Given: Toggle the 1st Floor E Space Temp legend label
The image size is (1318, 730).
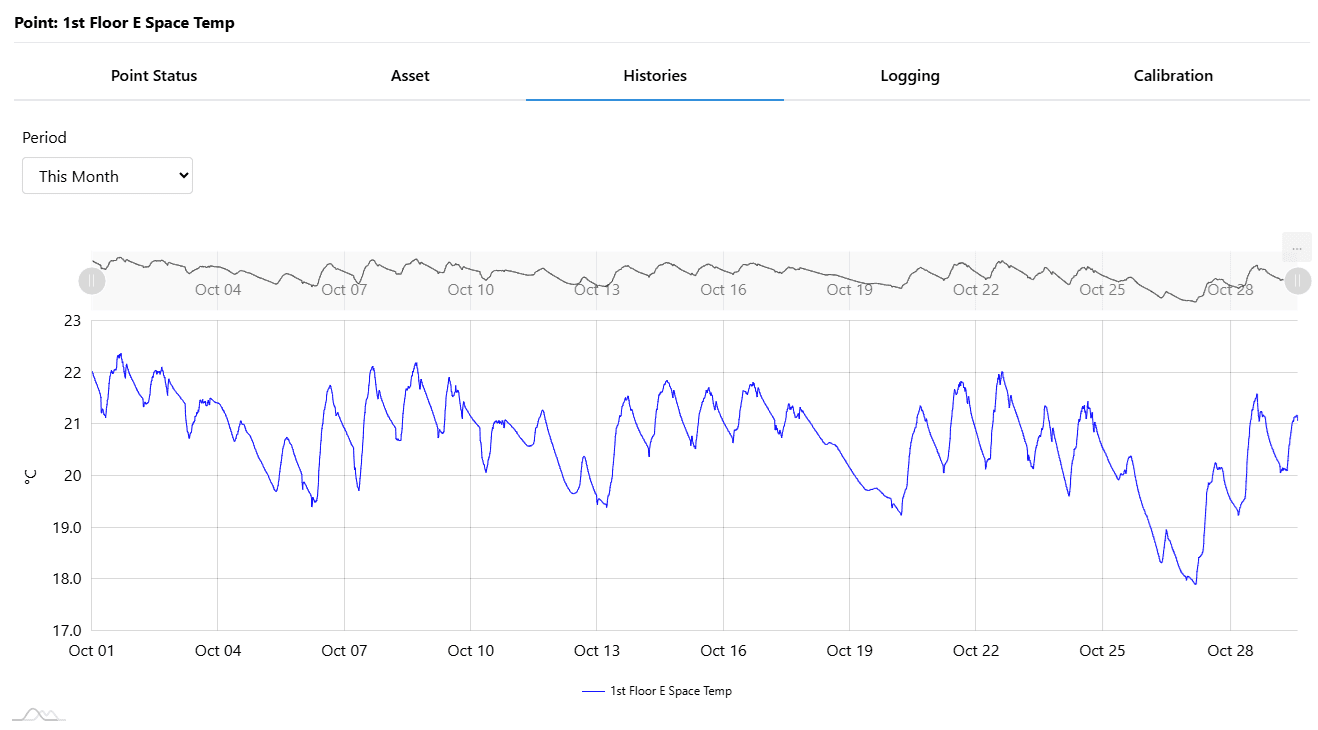Looking at the screenshot, I should click(x=670, y=691).
